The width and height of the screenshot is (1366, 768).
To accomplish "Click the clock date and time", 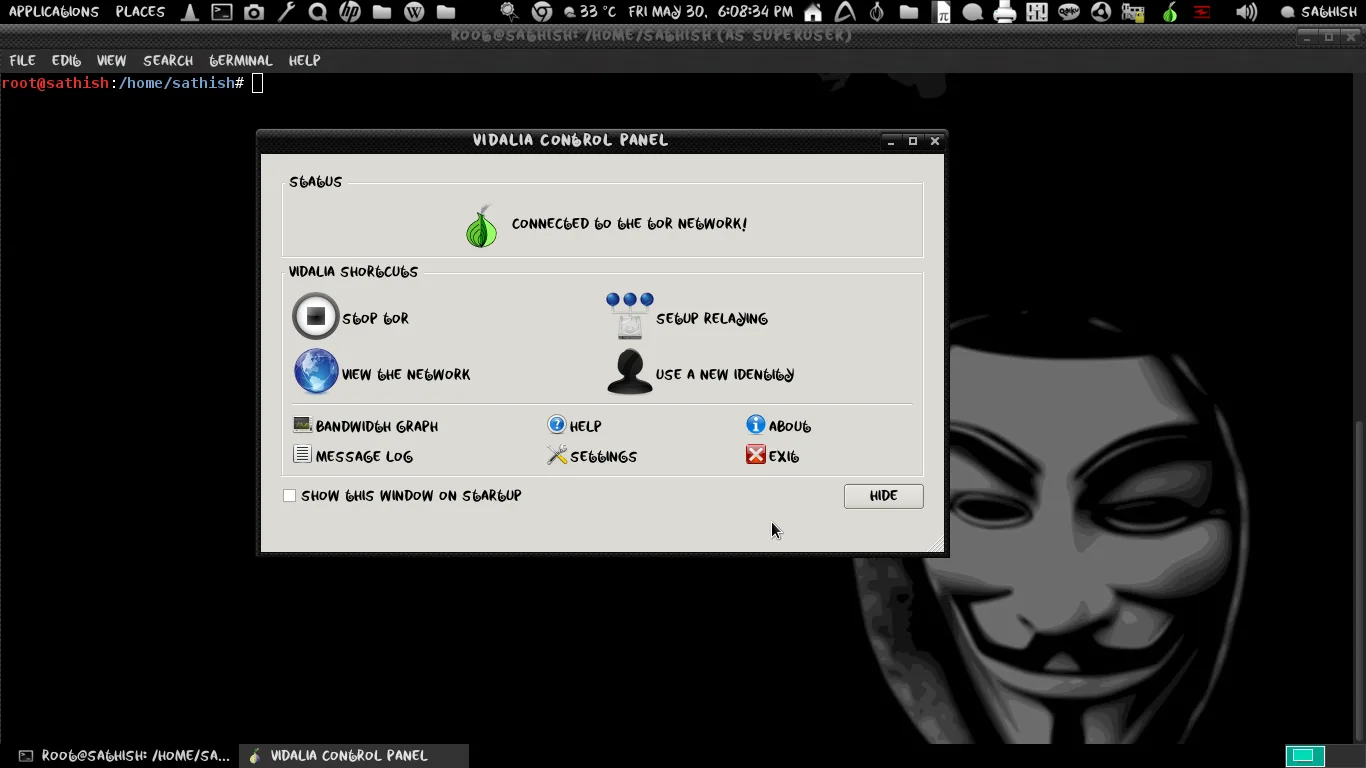I will click(711, 12).
